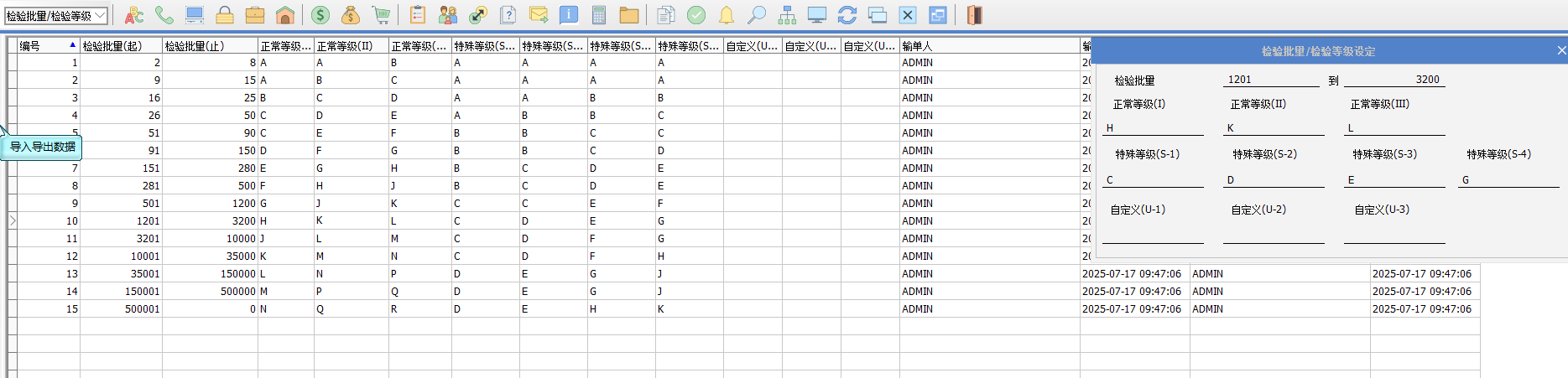Close the 检验批量/检验等级设定 panel

point(1560,51)
